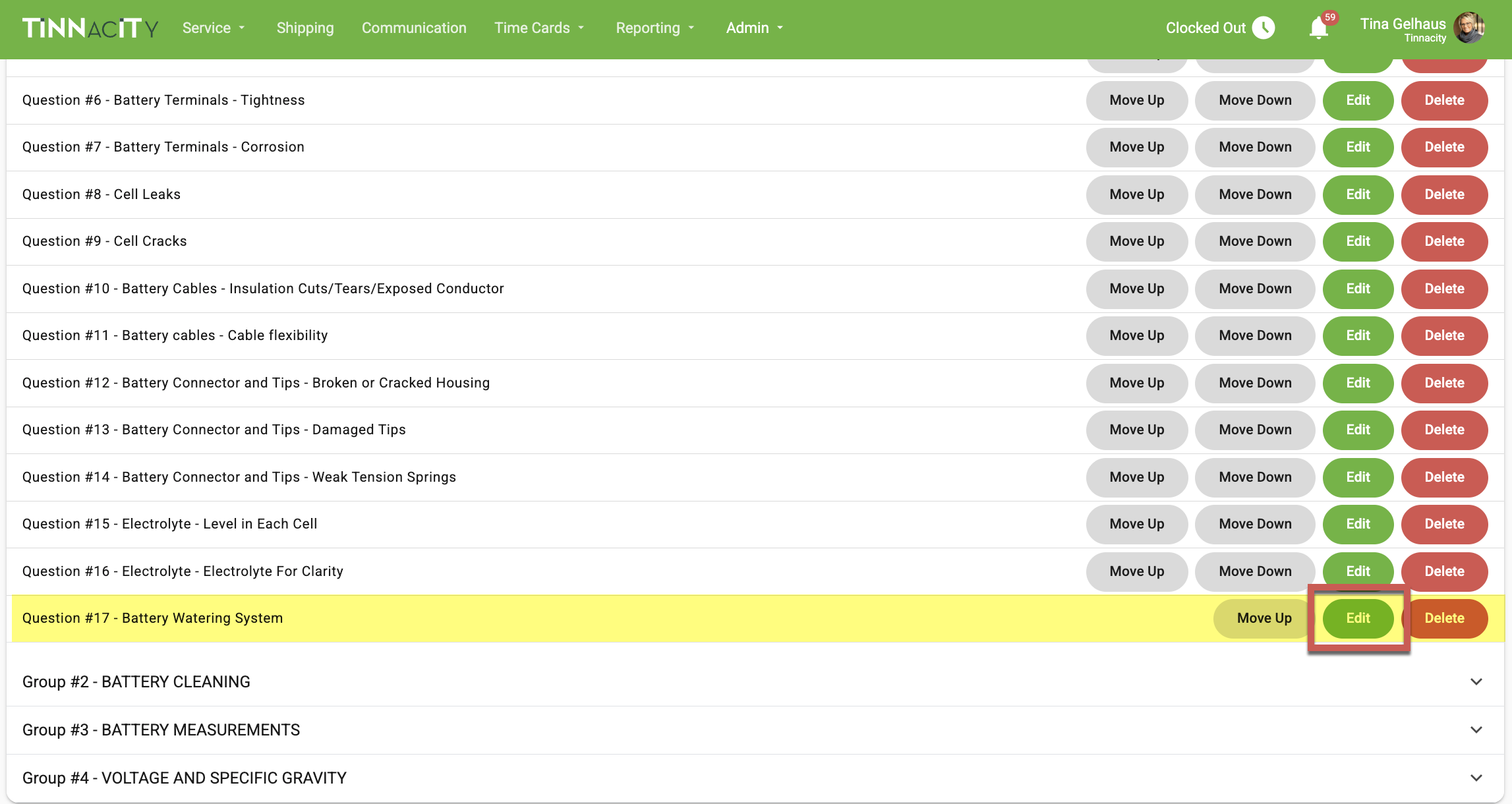Expand Group #2 Battery Cleaning chevron
Screen dimensions: 1512x804
pyautogui.click(x=1476, y=682)
